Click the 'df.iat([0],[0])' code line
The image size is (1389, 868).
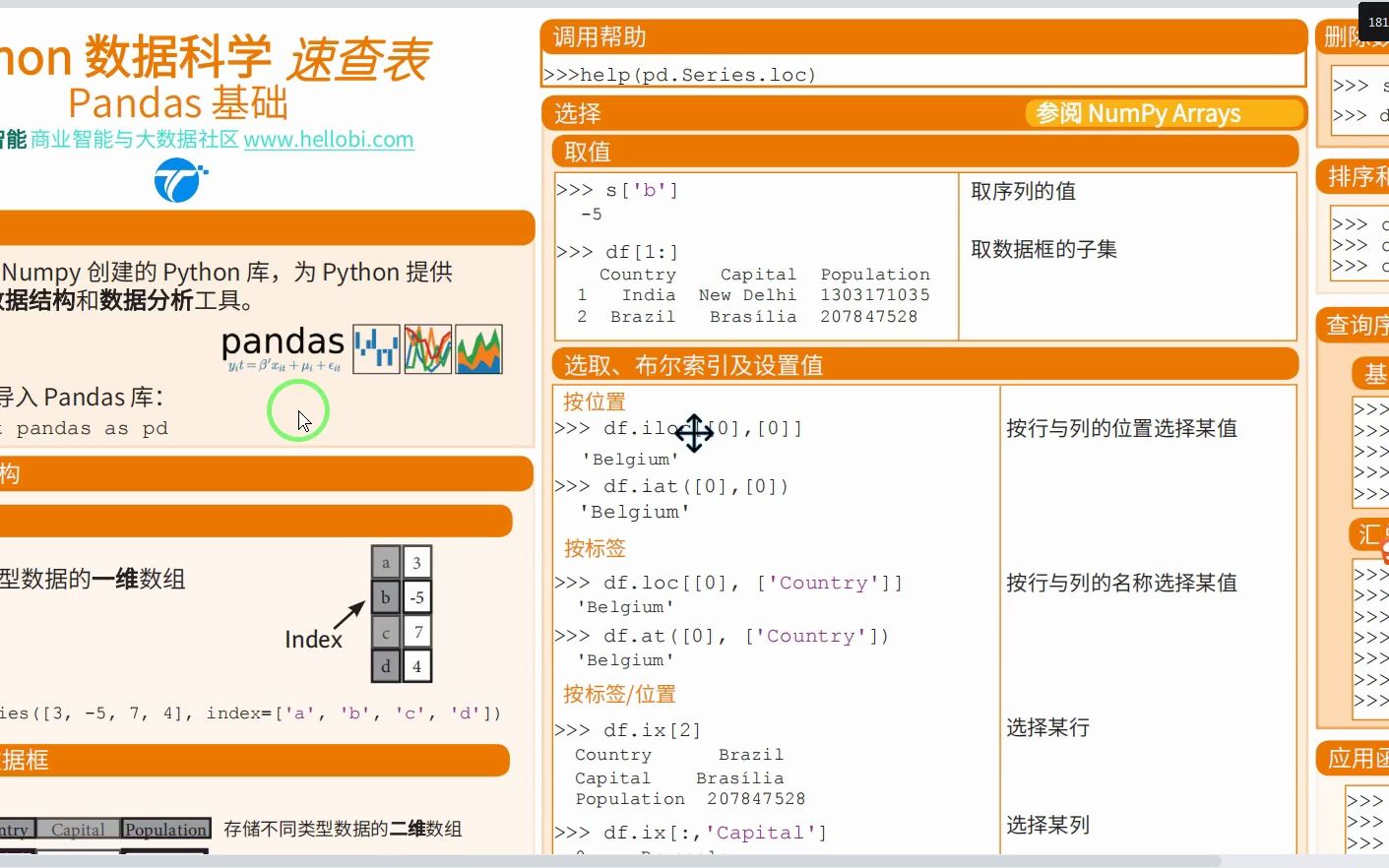point(672,486)
